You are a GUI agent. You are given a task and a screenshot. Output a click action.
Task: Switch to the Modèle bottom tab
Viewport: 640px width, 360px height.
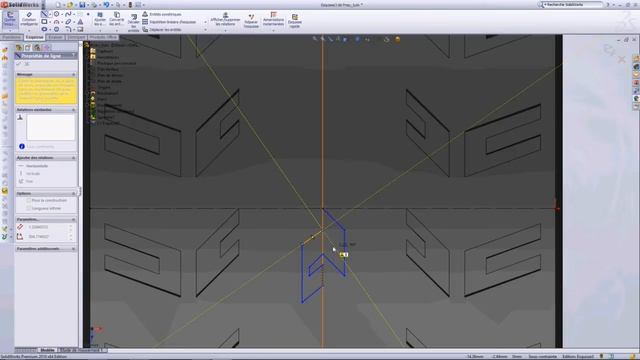(47, 350)
